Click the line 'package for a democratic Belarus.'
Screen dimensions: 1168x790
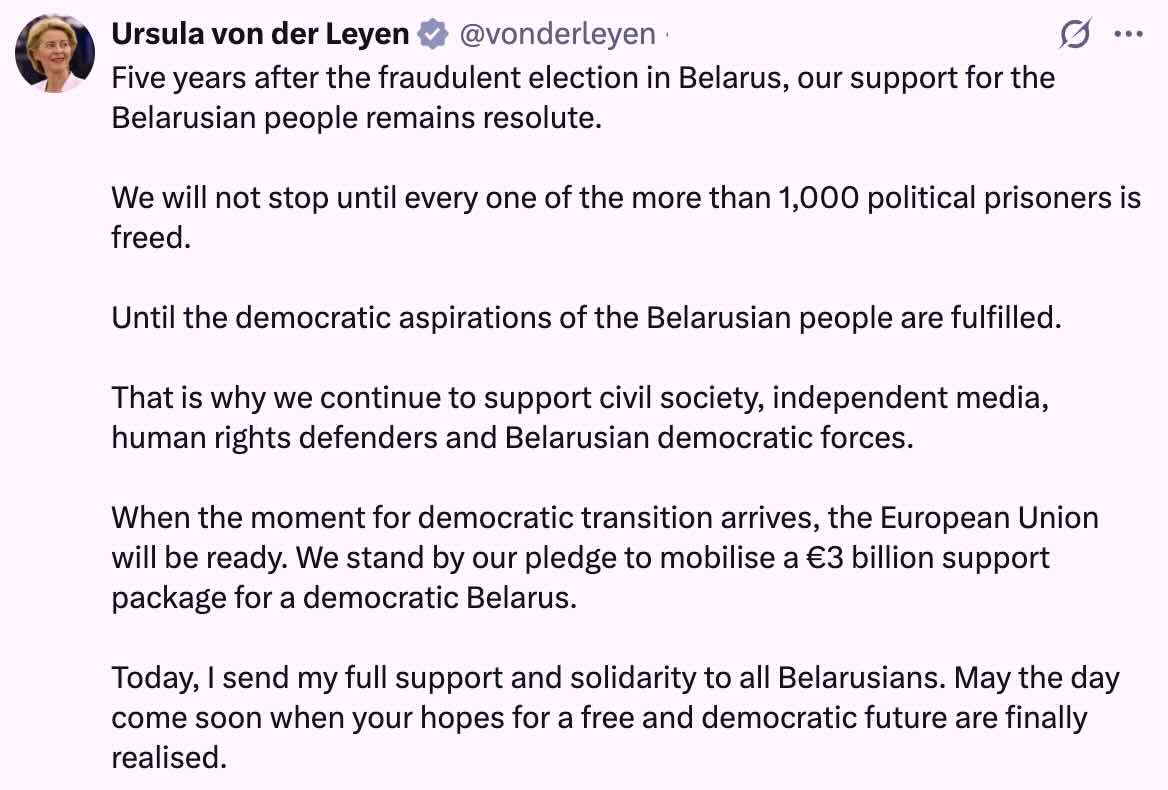(x=344, y=598)
